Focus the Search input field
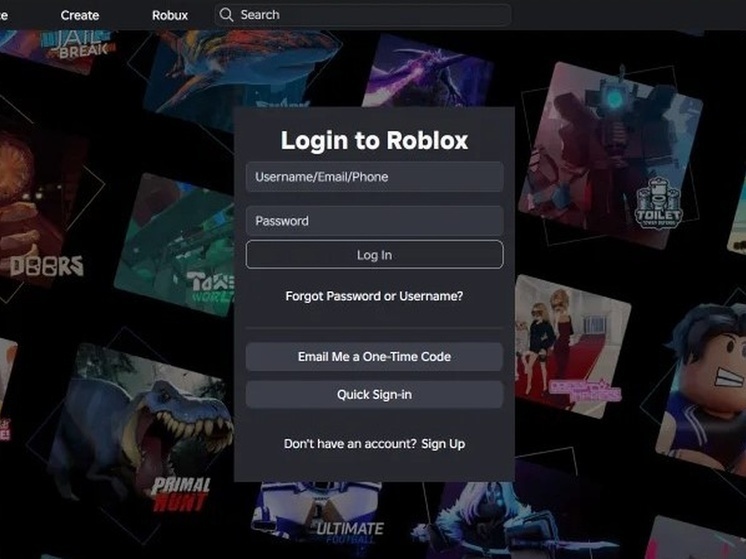The height and width of the screenshot is (559, 746). tap(363, 15)
